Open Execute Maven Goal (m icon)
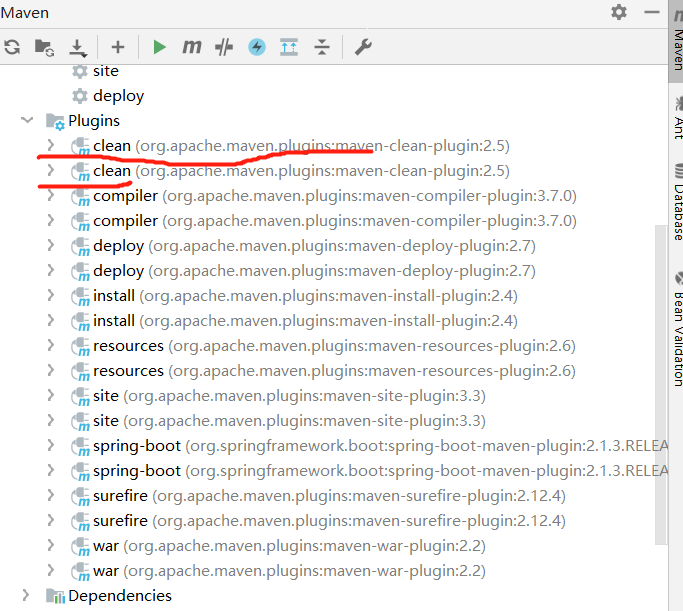Viewport: 683px width, 611px height. pyautogui.click(x=192, y=46)
